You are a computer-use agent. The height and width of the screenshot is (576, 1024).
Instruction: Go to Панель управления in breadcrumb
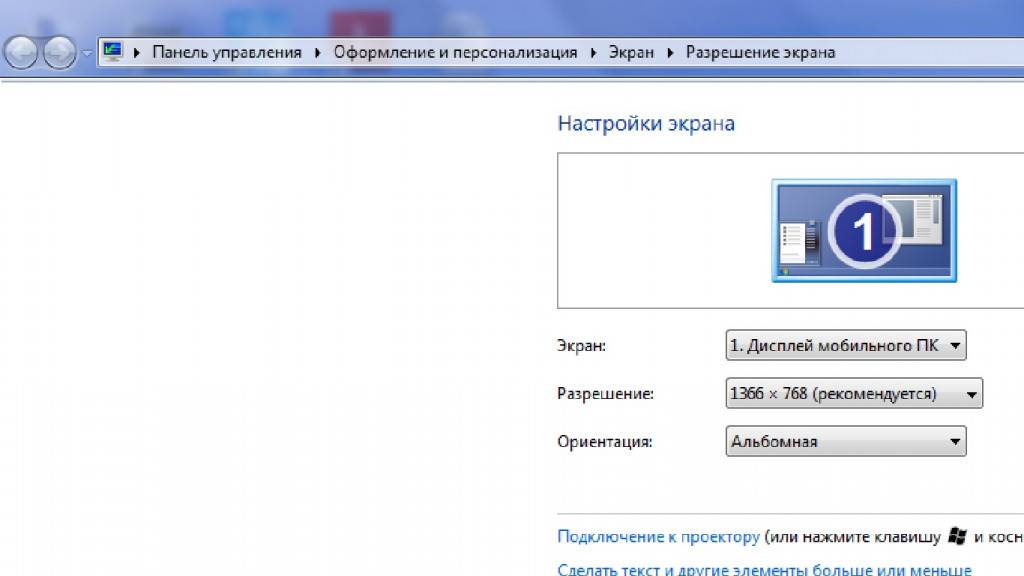[x=227, y=52]
